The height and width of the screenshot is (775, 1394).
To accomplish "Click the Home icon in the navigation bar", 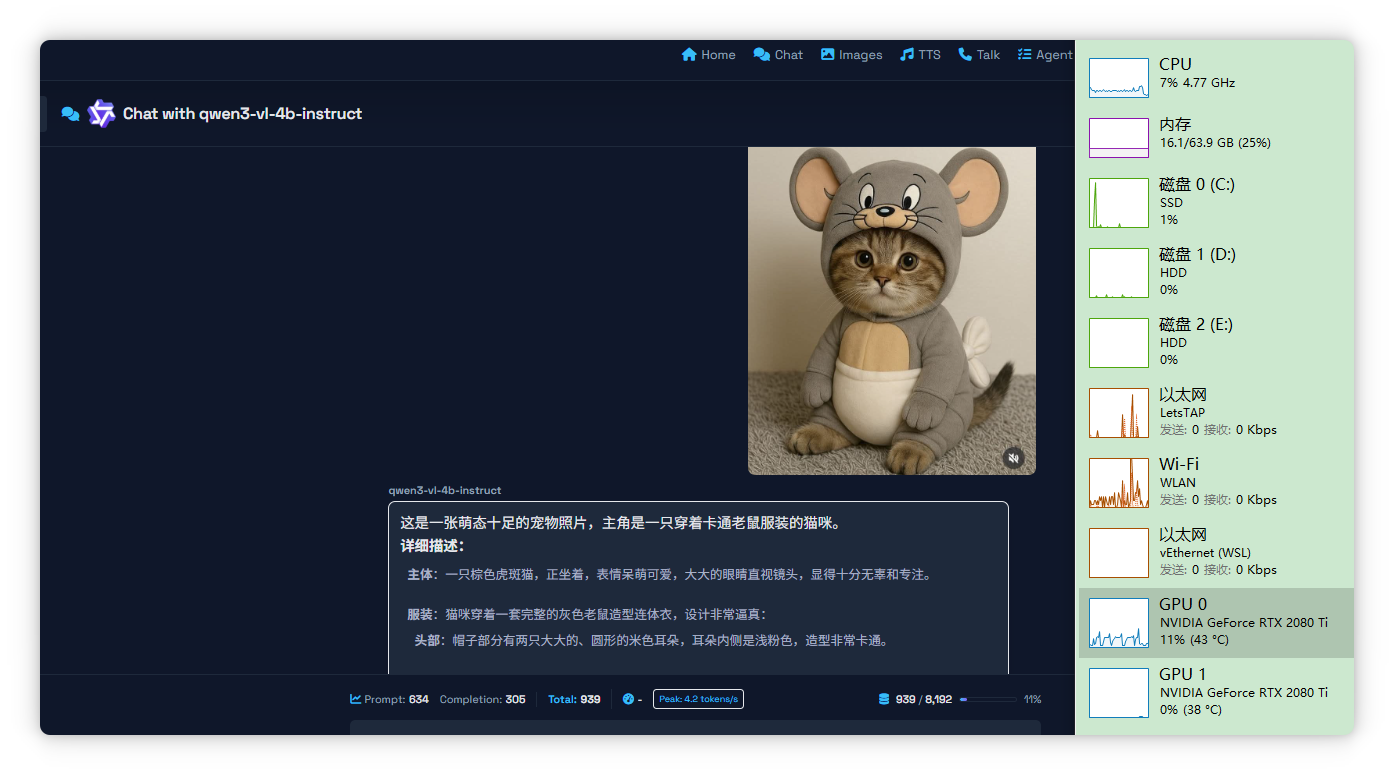I will click(x=688, y=54).
